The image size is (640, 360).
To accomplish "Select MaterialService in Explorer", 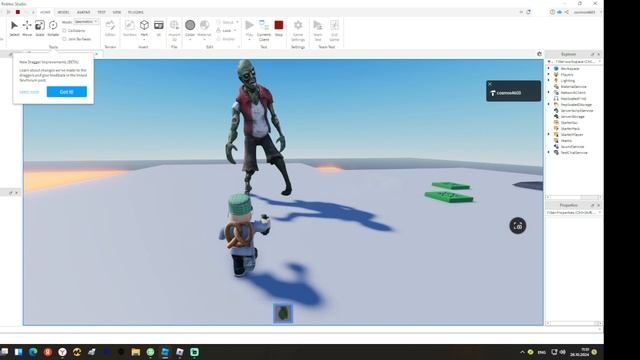I will pos(573,87).
